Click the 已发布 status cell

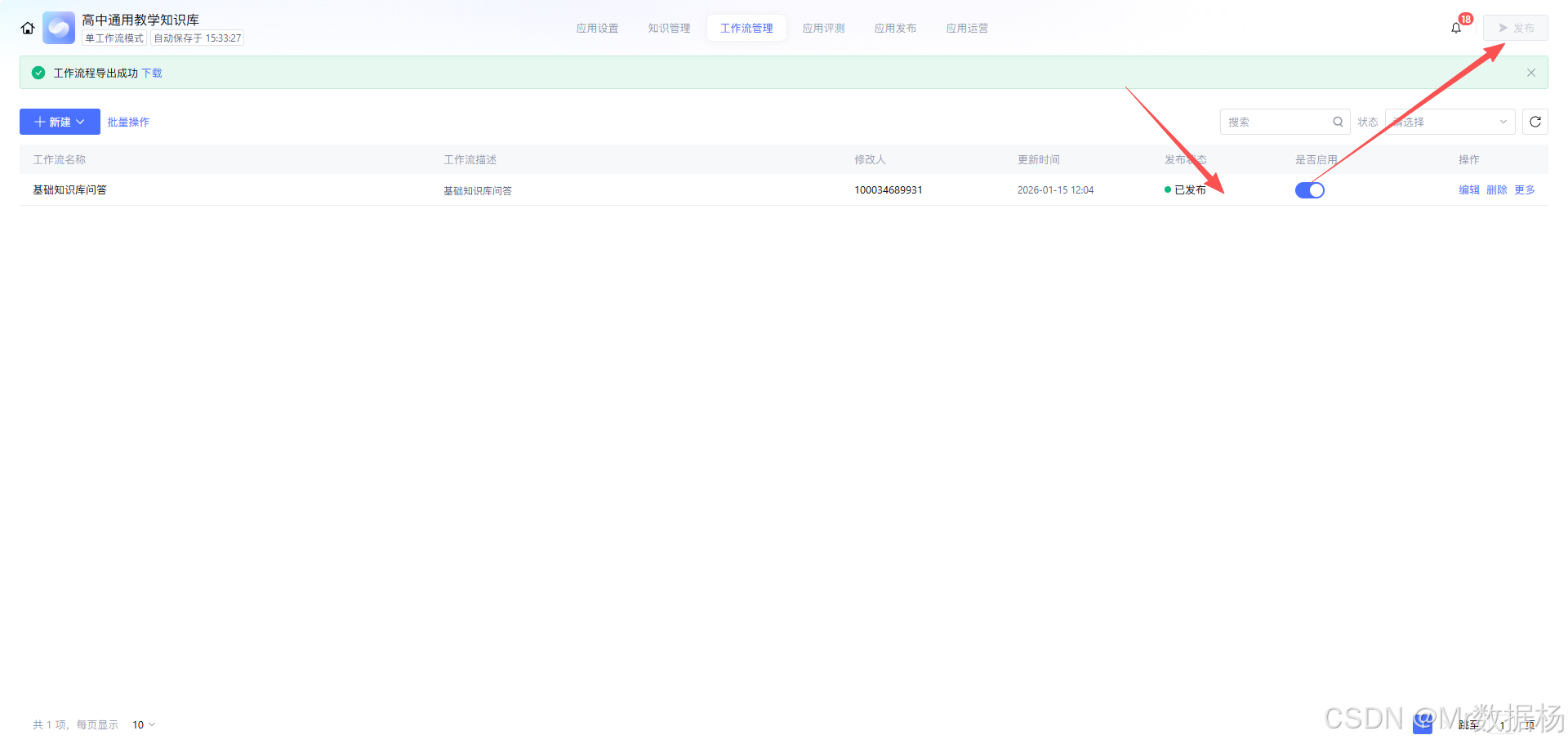[1185, 189]
